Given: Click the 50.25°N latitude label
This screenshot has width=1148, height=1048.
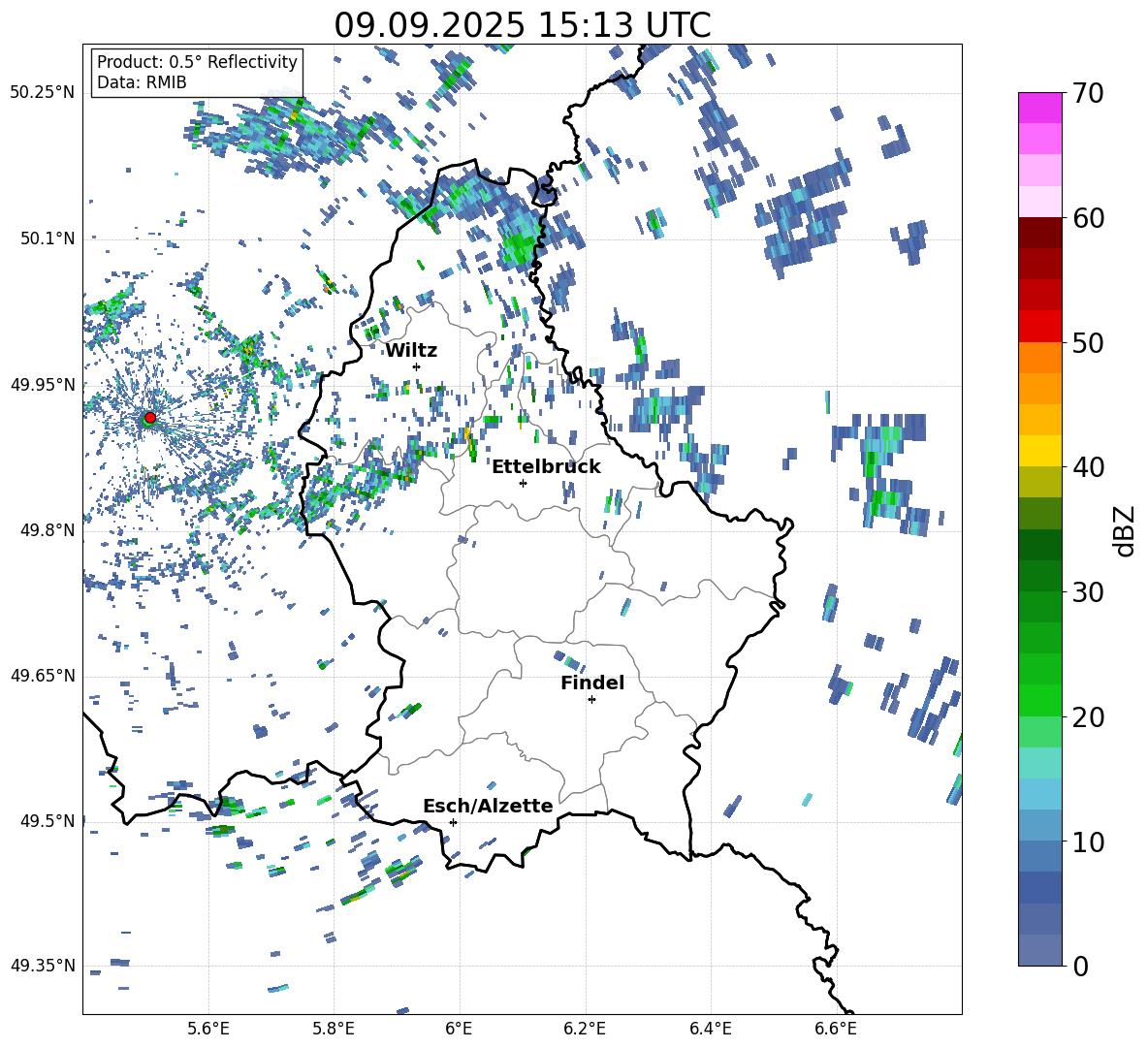Looking at the screenshot, I should point(43,93).
